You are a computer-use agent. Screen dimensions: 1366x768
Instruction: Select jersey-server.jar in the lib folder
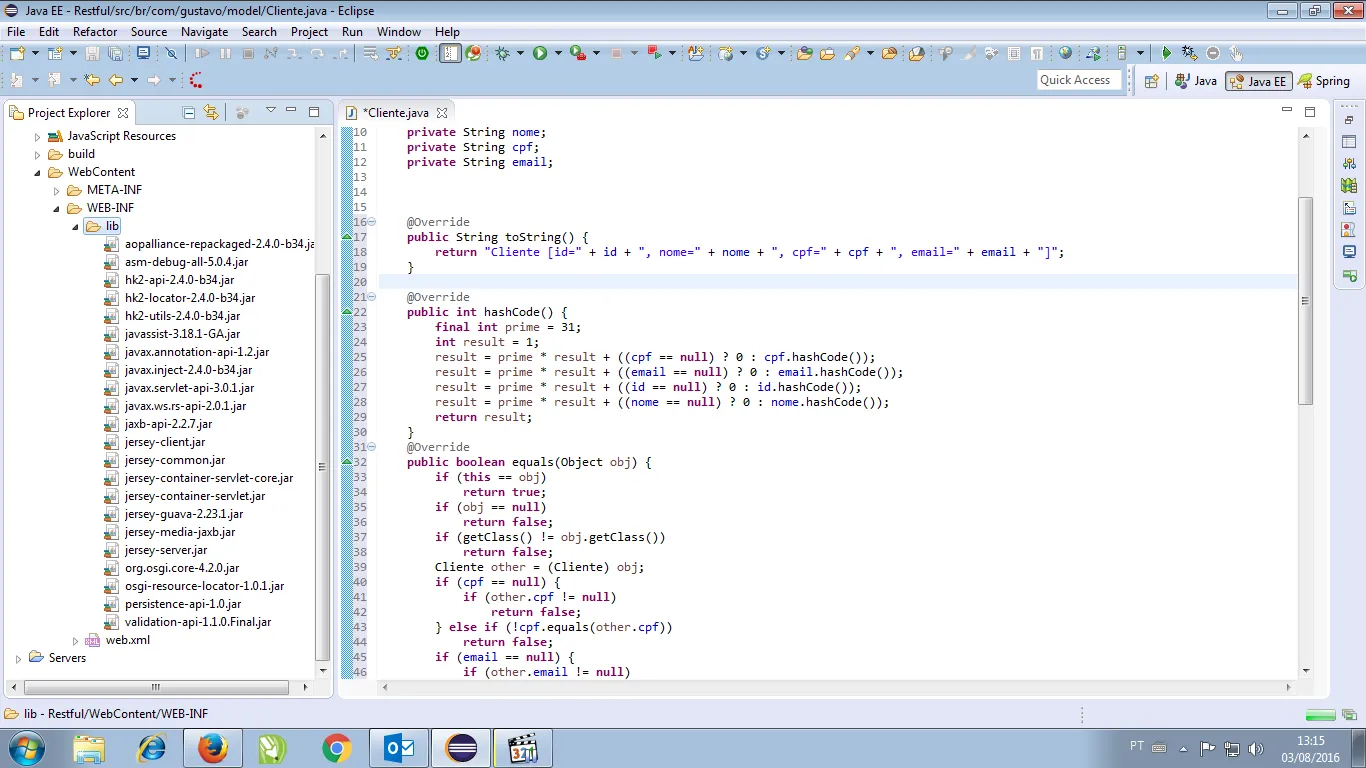click(x=166, y=550)
